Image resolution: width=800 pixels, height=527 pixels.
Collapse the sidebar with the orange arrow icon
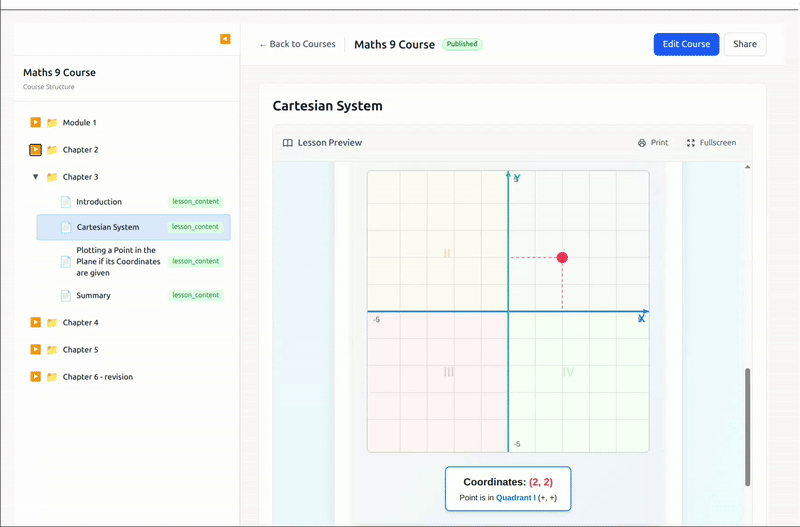coord(225,39)
